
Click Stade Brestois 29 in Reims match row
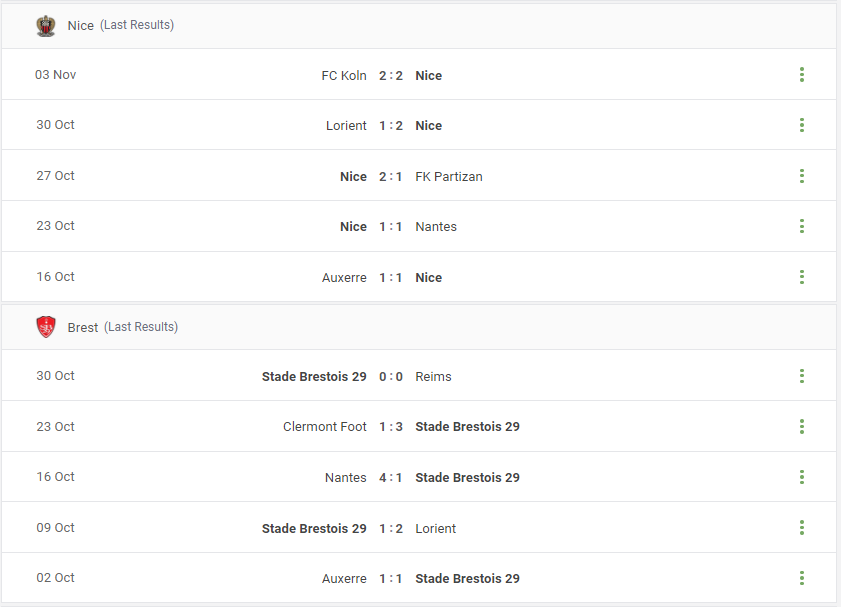314,376
